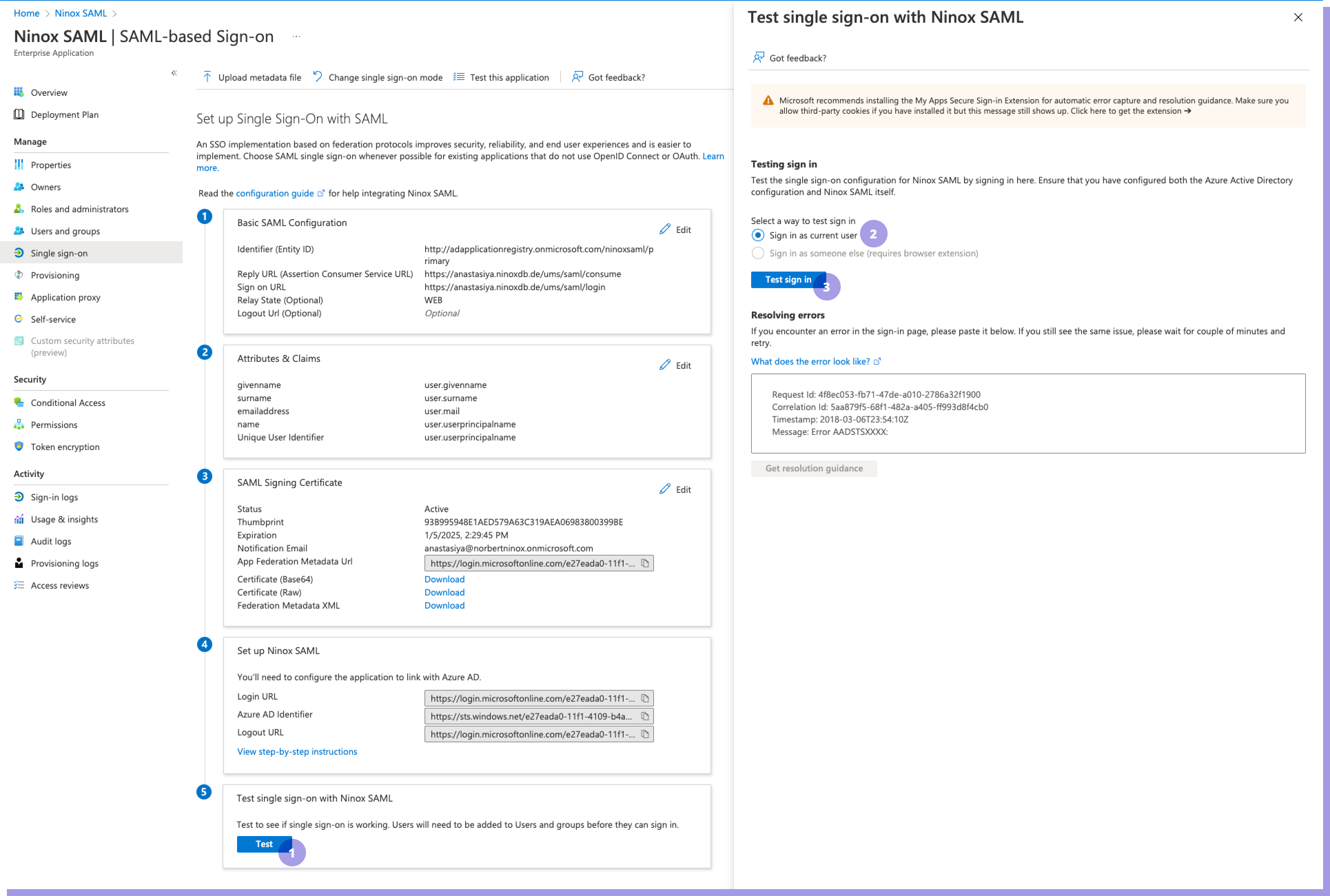Open the configuration guide link
1330x896 pixels.
coord(275,193)
